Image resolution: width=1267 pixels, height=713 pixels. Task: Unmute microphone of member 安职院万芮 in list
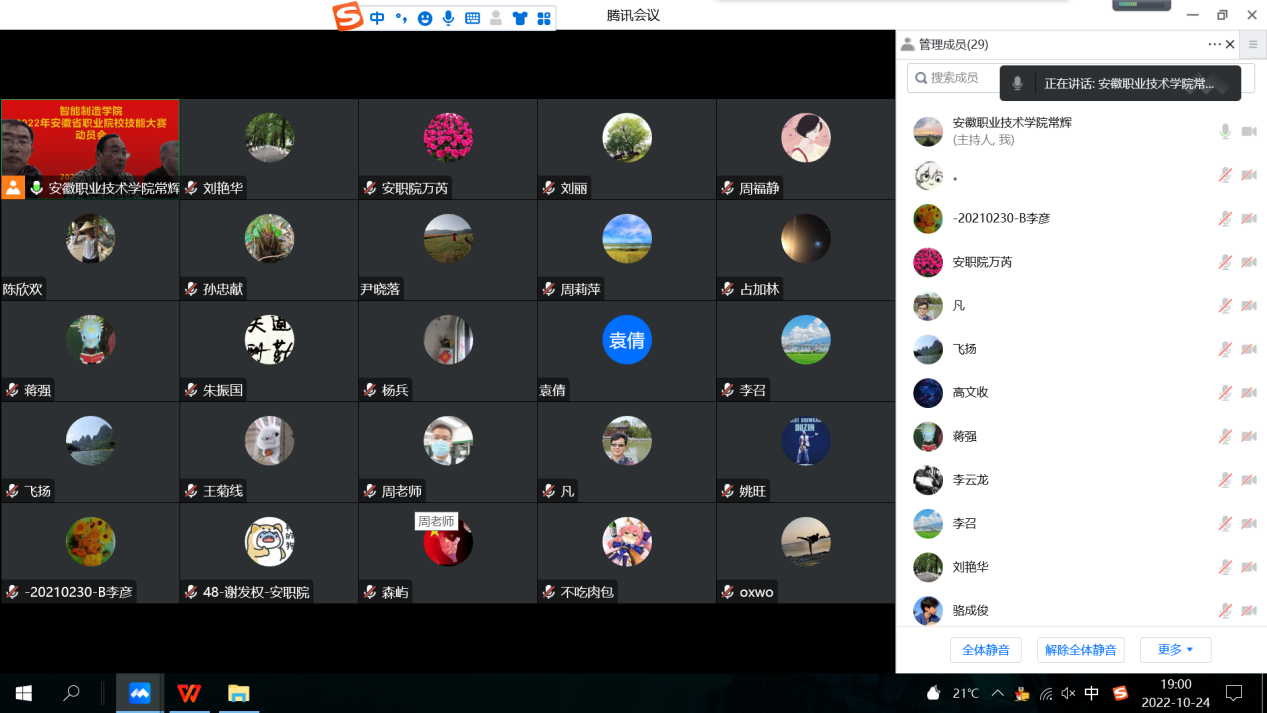click(1225, 262)
